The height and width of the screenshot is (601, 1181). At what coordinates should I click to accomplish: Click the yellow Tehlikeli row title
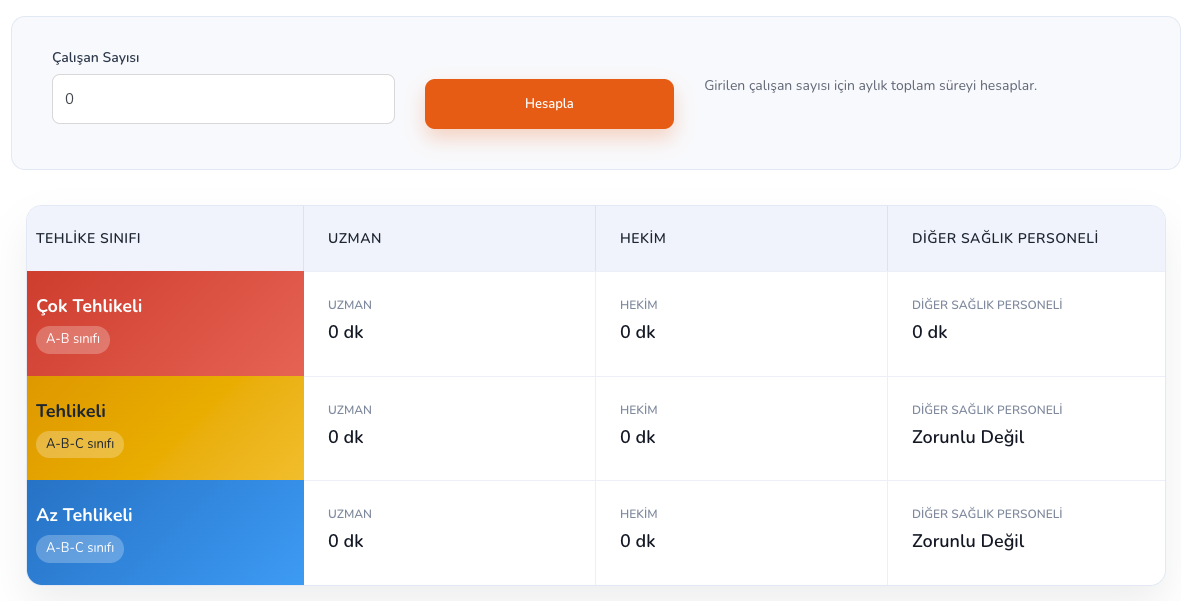71,411
